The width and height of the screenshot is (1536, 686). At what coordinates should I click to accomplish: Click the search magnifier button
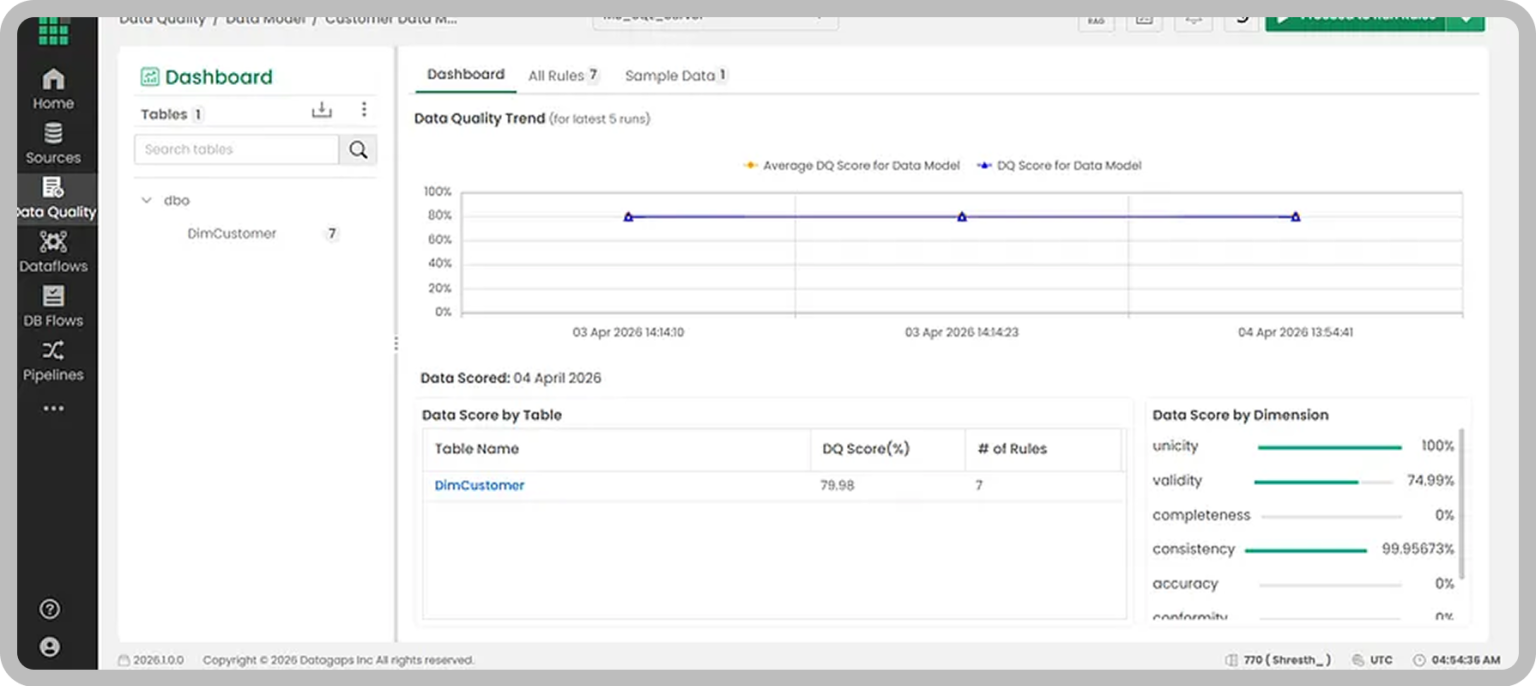(x=358, y=150)
